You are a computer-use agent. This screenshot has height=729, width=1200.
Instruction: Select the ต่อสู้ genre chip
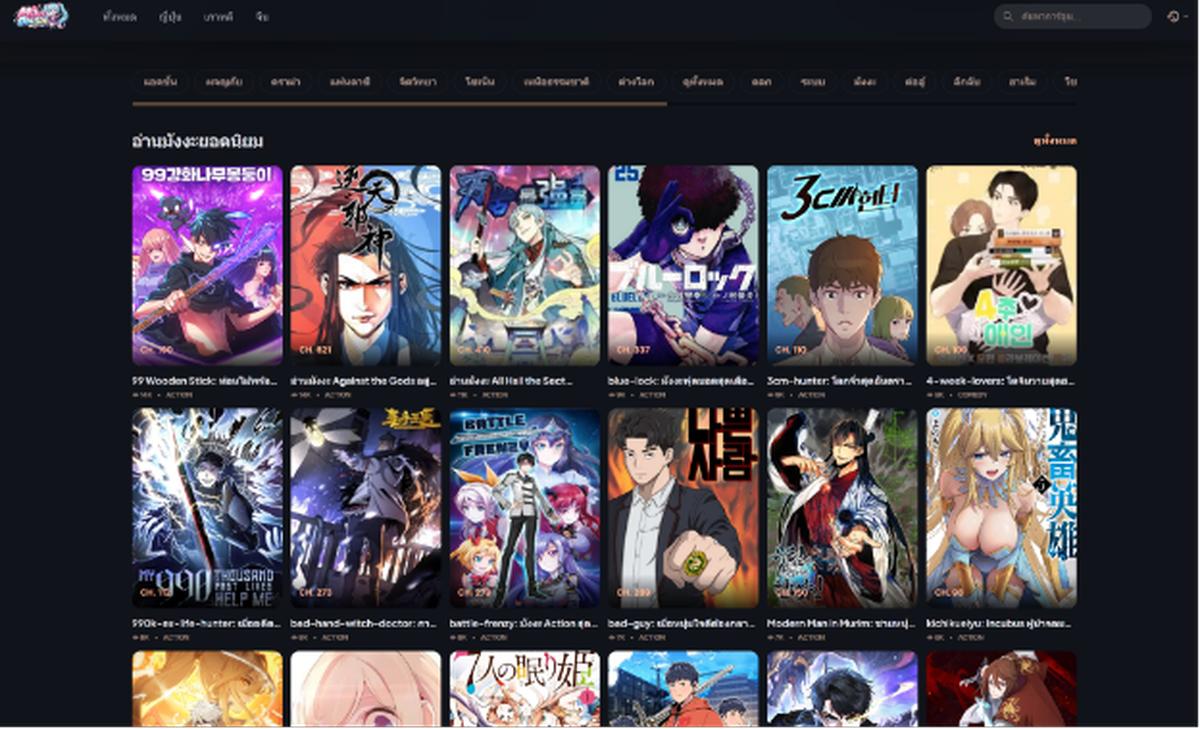(x=914, y=82)
